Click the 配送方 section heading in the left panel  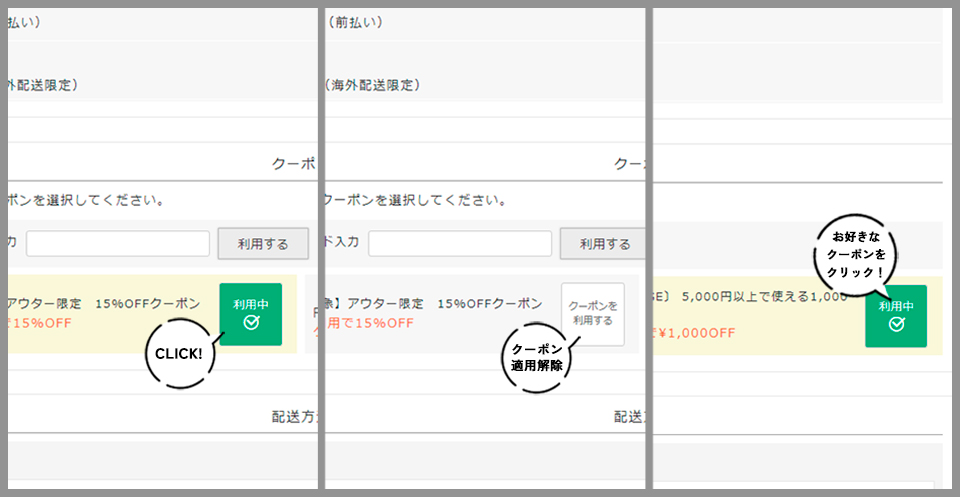click(294, 418)
